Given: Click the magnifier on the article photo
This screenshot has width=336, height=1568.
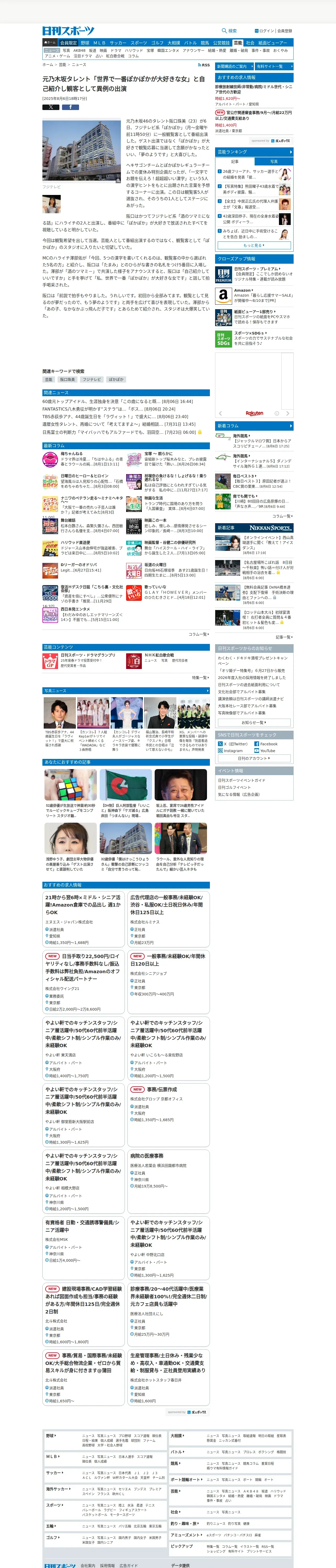Looking at the screenshot, I should pos(118,180).
